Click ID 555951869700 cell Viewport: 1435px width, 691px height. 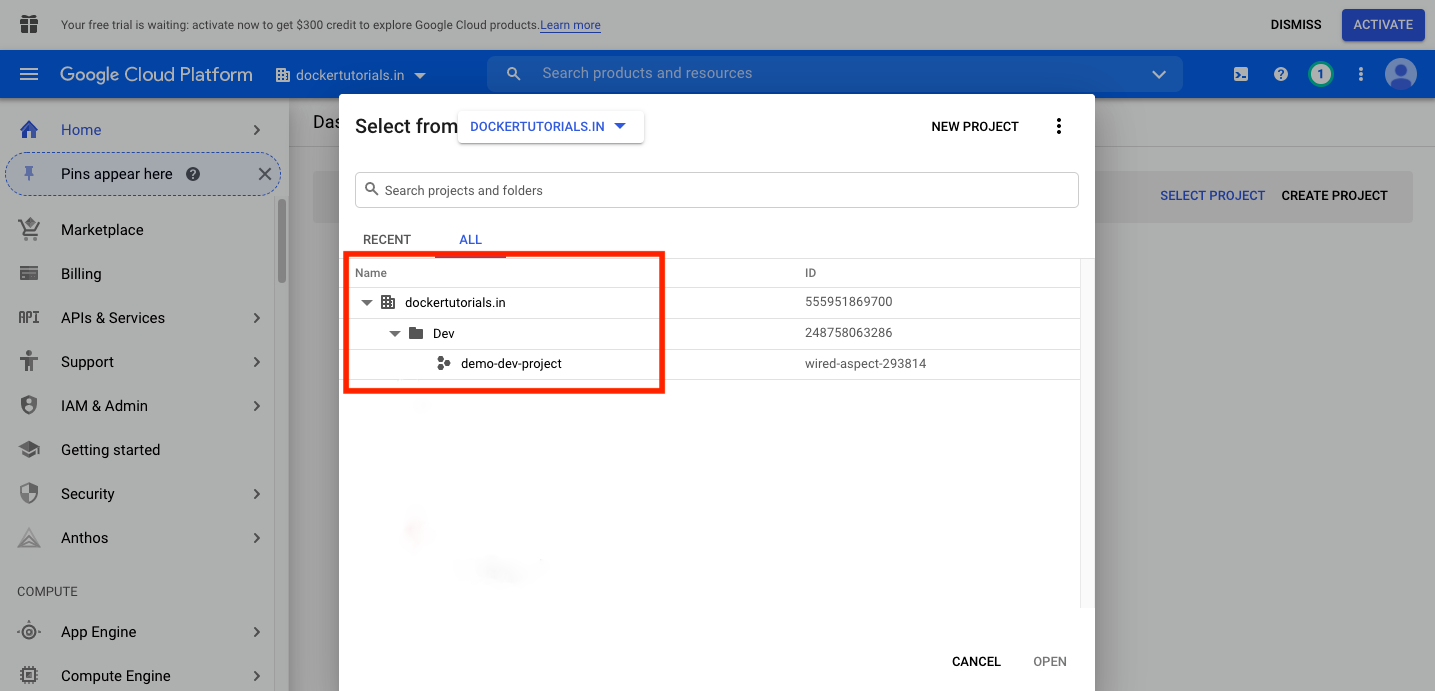(x=849, y=302)
